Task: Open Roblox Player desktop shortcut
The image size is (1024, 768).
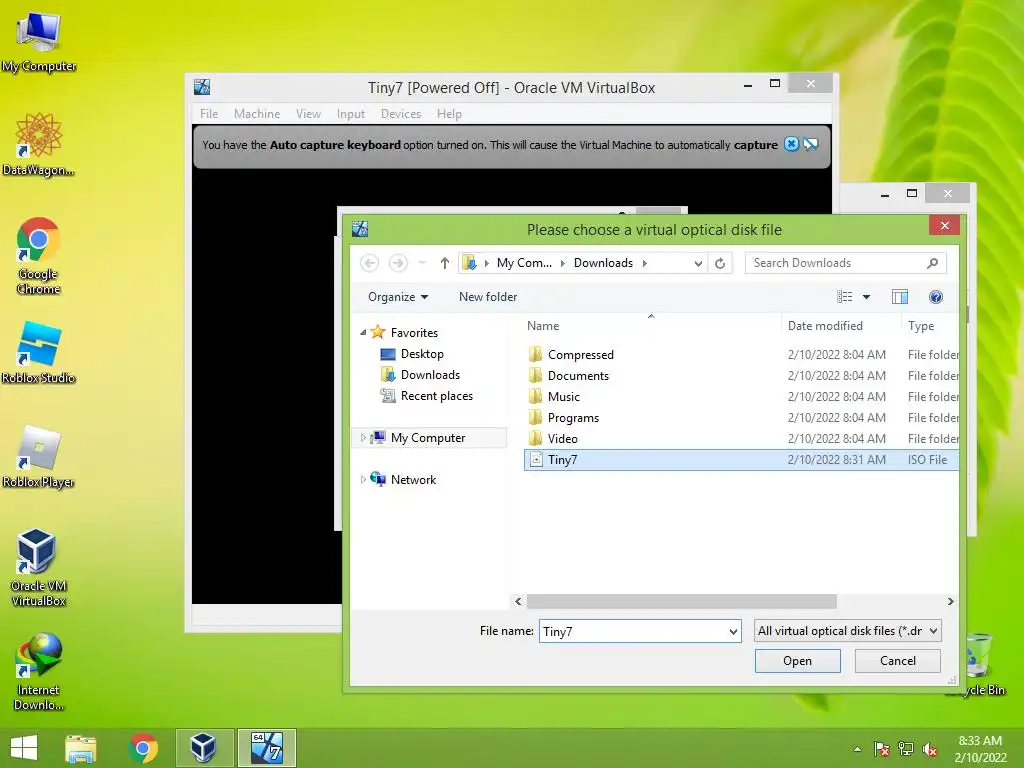Action: [39, 456]
